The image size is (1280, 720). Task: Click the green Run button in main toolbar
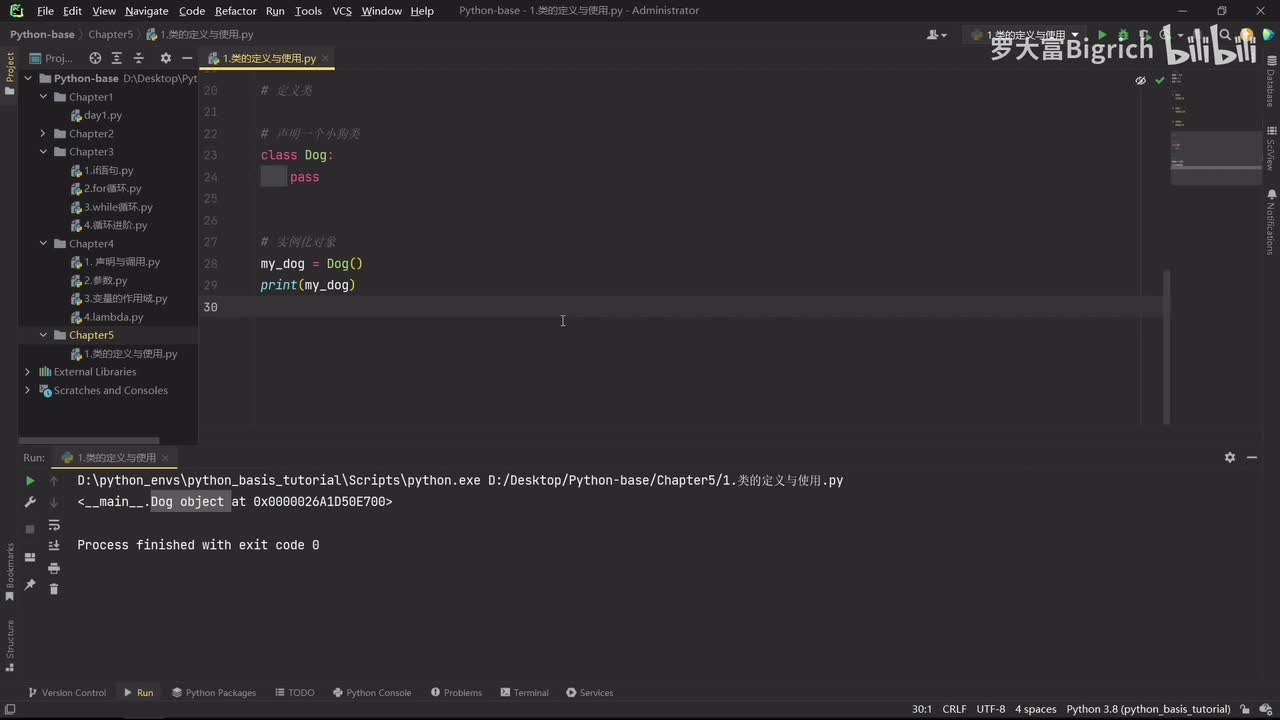[1103, 35]
